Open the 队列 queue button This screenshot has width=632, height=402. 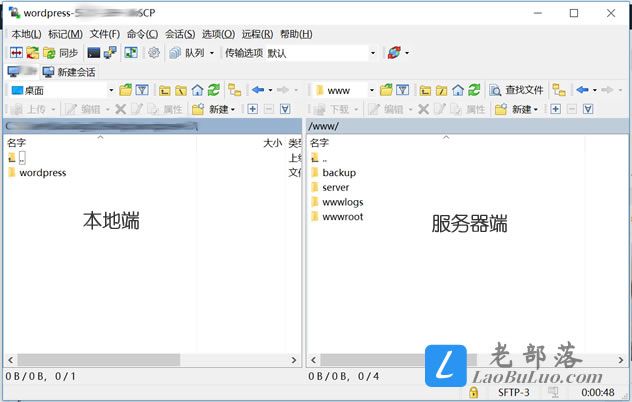(187, 53)
